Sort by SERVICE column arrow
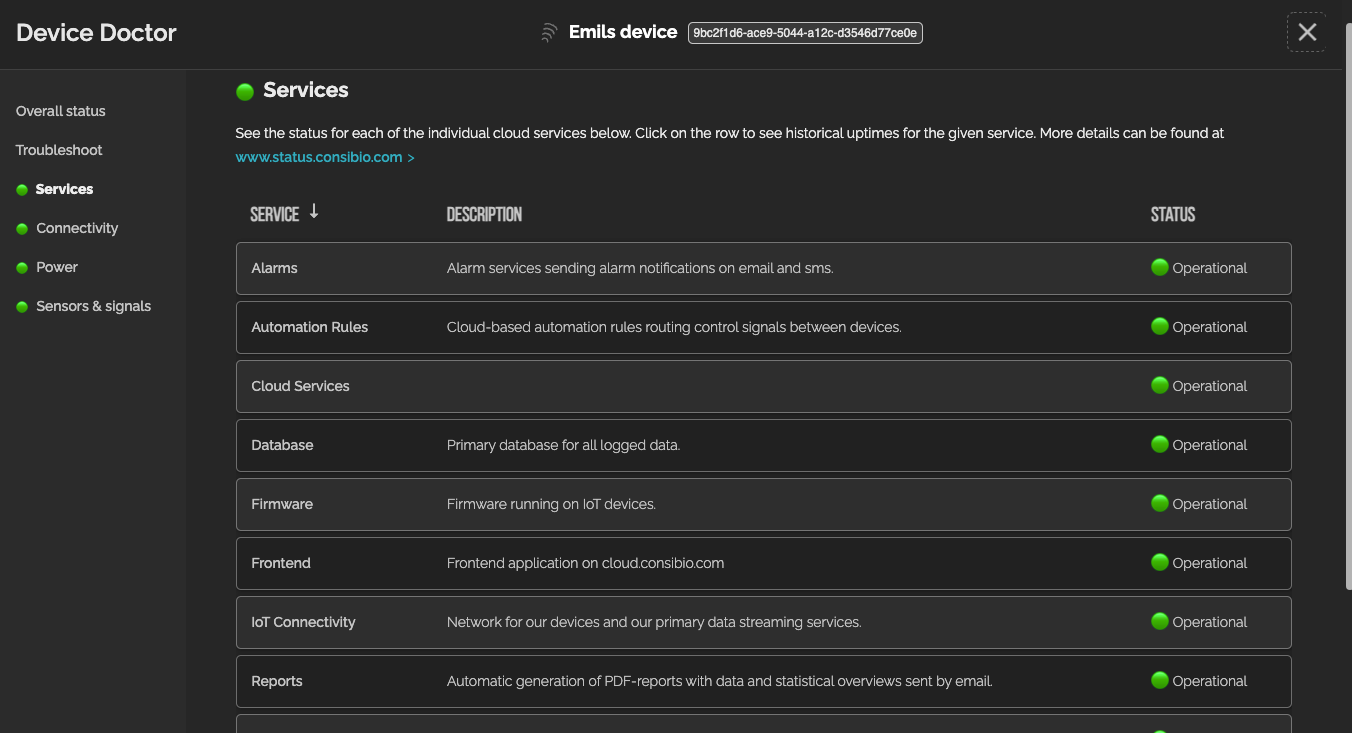 point(314,211)
